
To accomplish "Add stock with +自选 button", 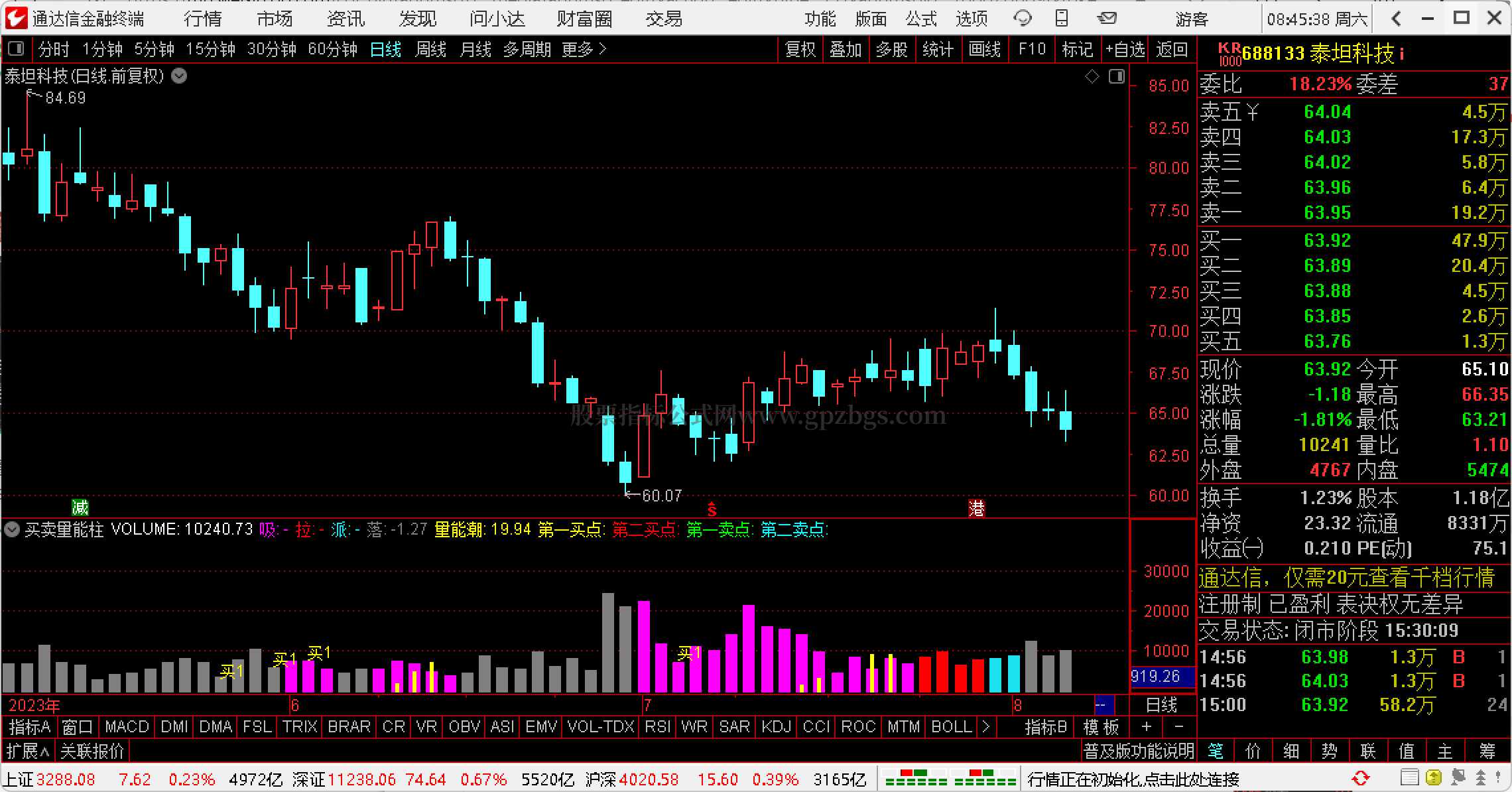I will (x=1125, y=49).
